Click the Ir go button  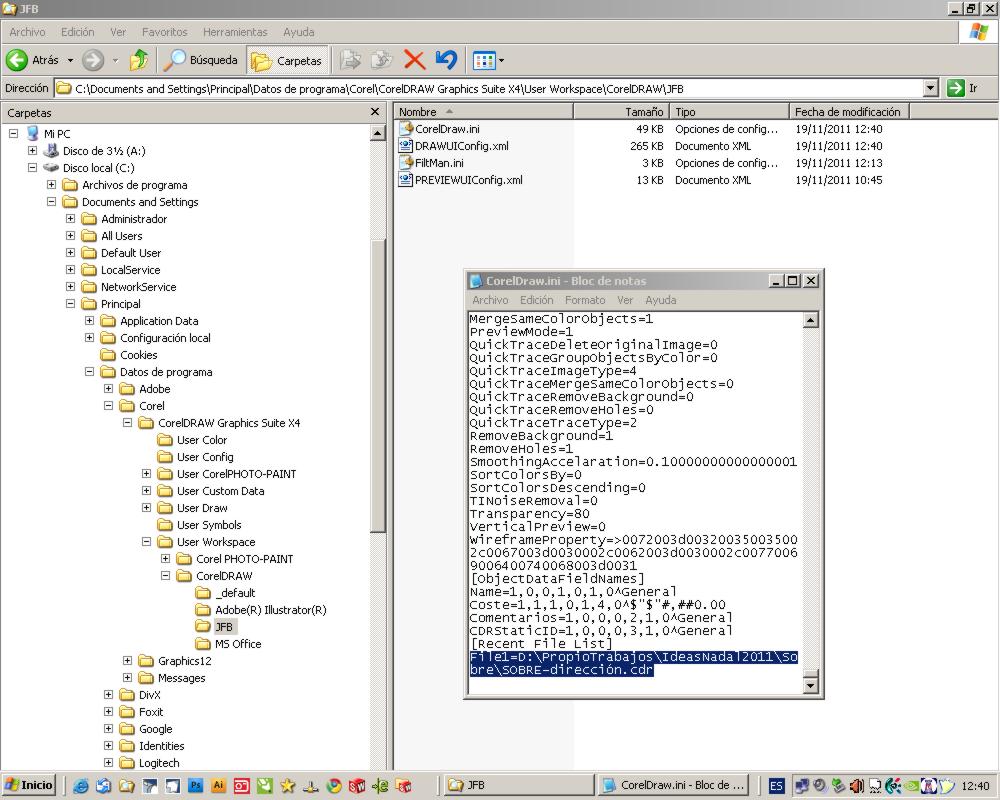tap(962, 88)
